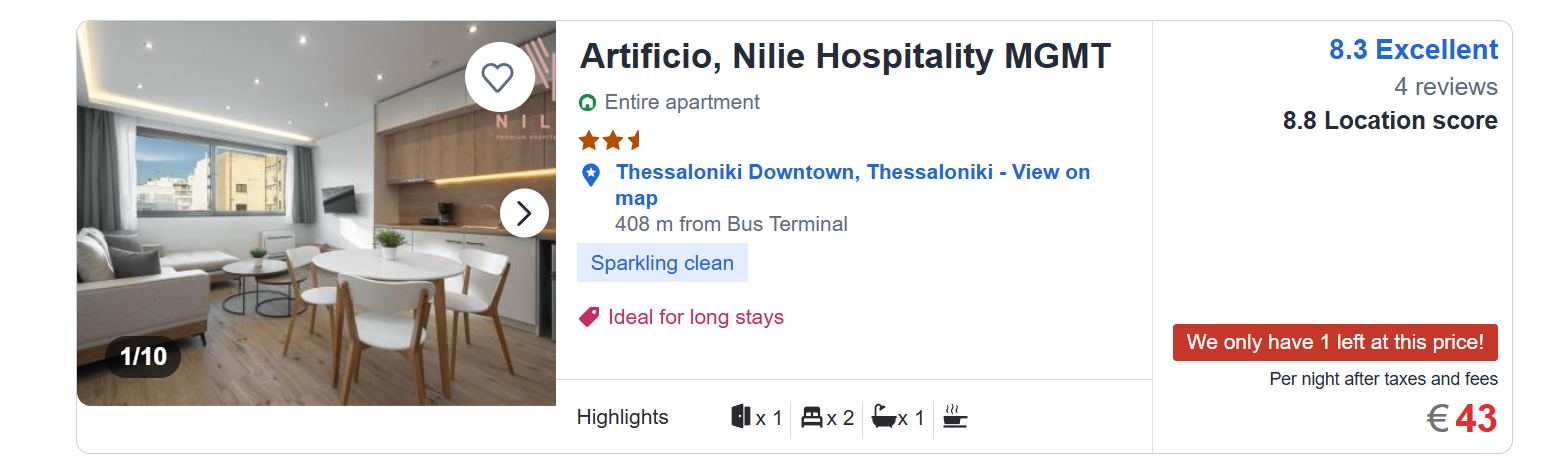Click the bathtub highlight icon
1542x464 pixels.
[x=883, y=416]
